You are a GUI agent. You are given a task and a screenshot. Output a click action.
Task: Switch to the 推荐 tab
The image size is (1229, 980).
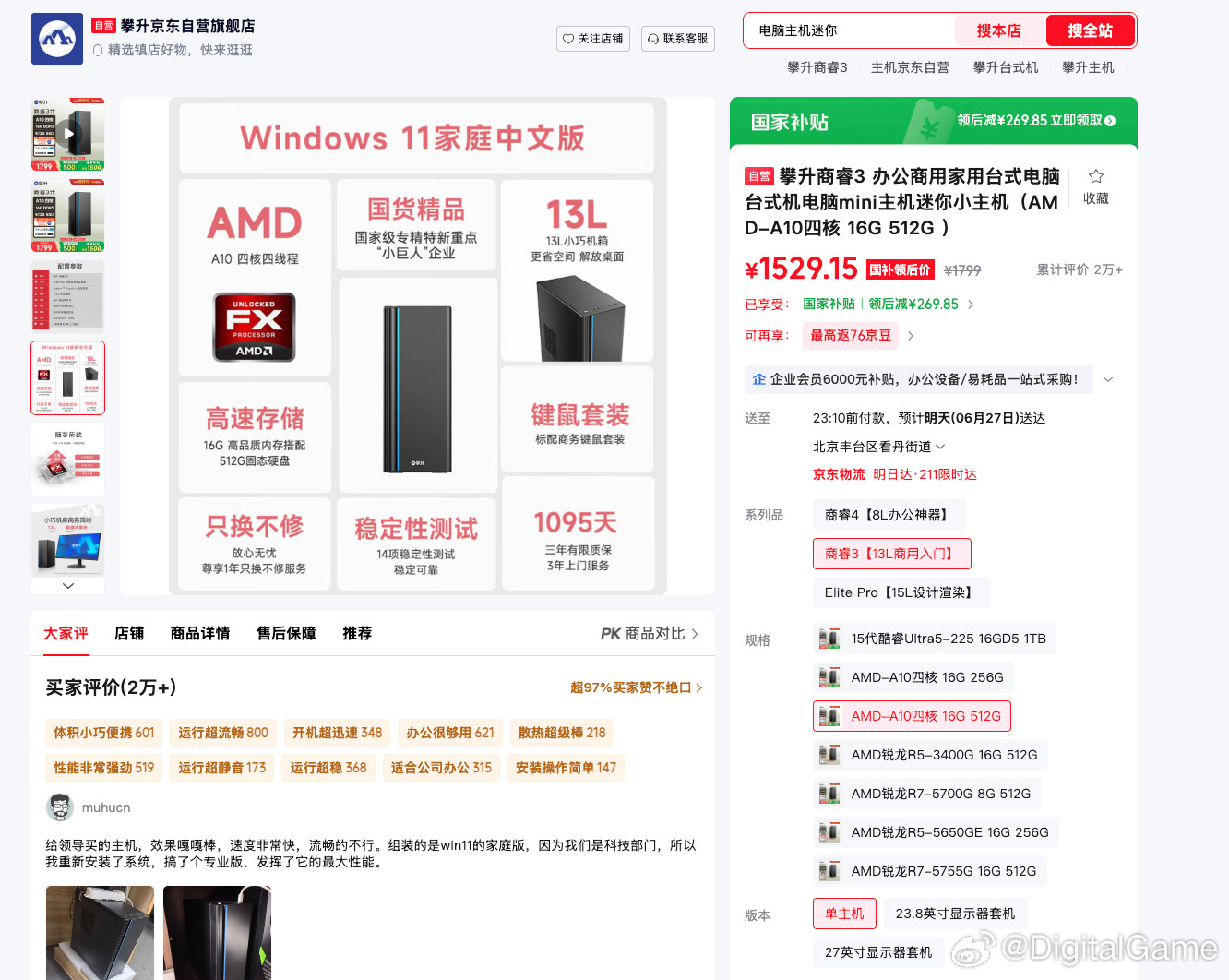tap(357, 633)
